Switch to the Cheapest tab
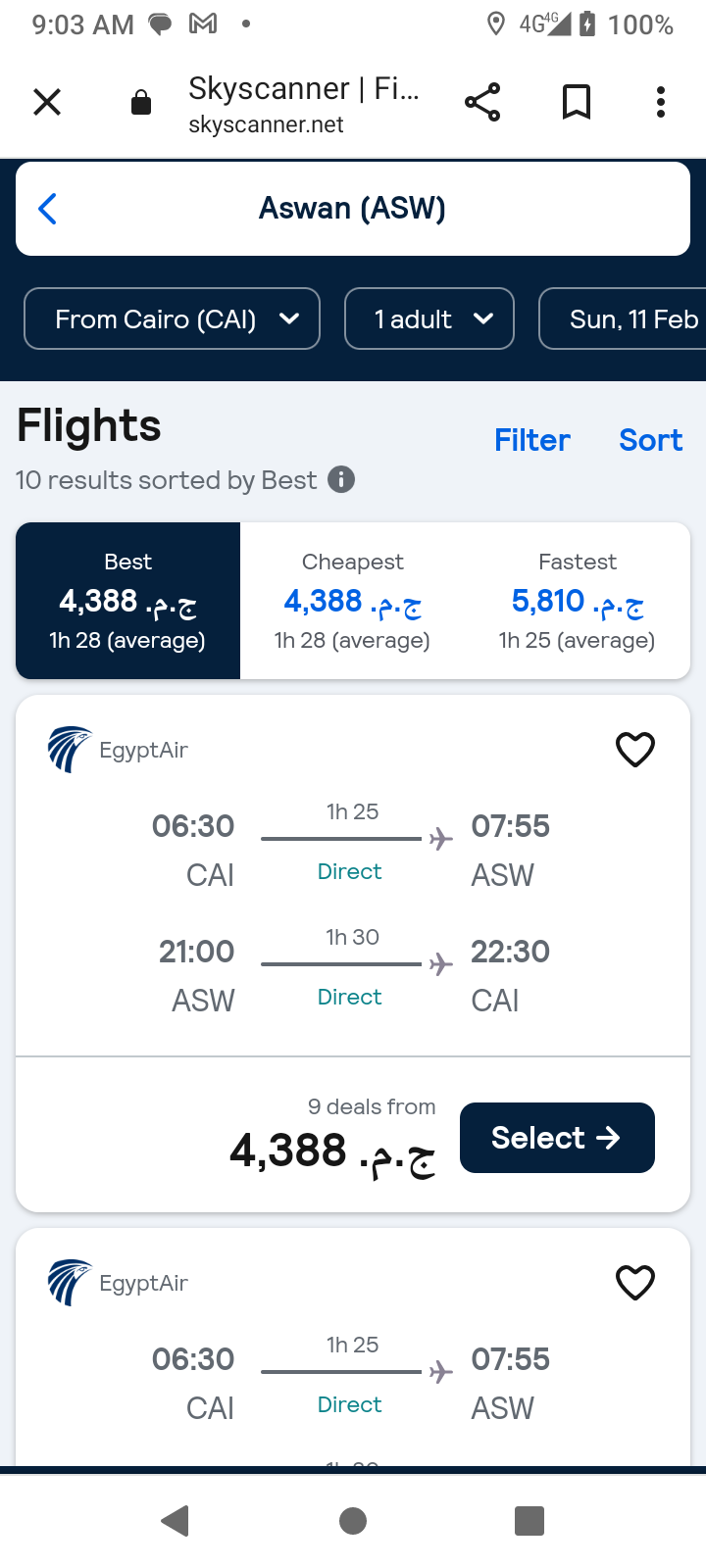Image resolution: width=706 pixels, height=1568 pixels. pos(352,601)
